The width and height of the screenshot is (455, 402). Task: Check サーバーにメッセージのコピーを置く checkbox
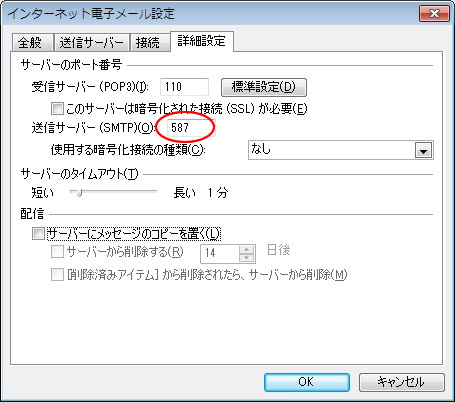click(x=38, y=233)
